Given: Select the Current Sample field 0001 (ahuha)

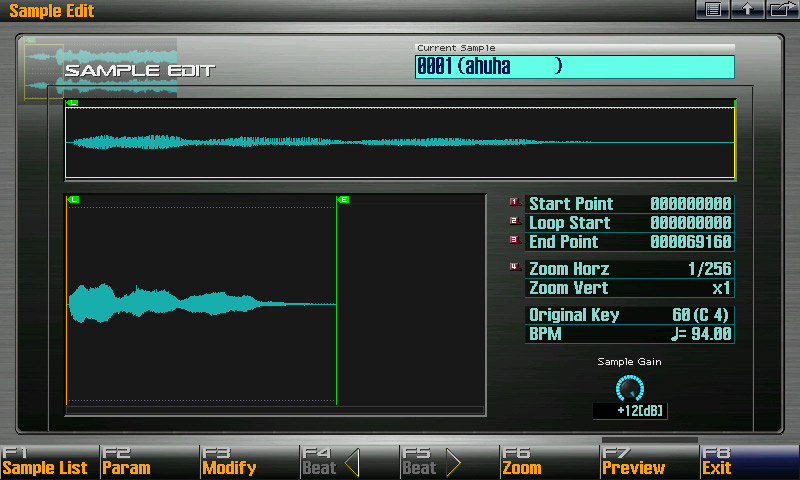Looking at the screenshot, I should pos(574,66).
